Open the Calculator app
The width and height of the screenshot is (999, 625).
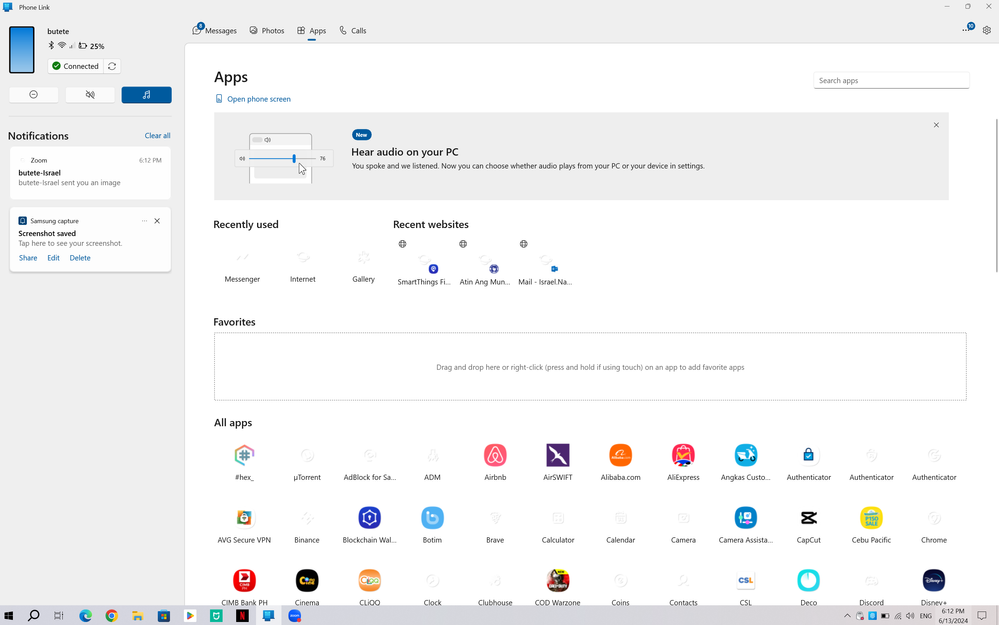point(557,525)
